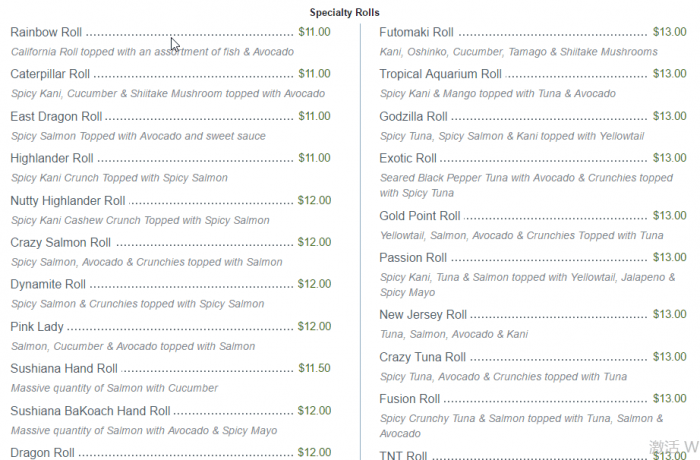Open the Godzilla Roll entry
This screenshot has width=700, height=460.
413,116
